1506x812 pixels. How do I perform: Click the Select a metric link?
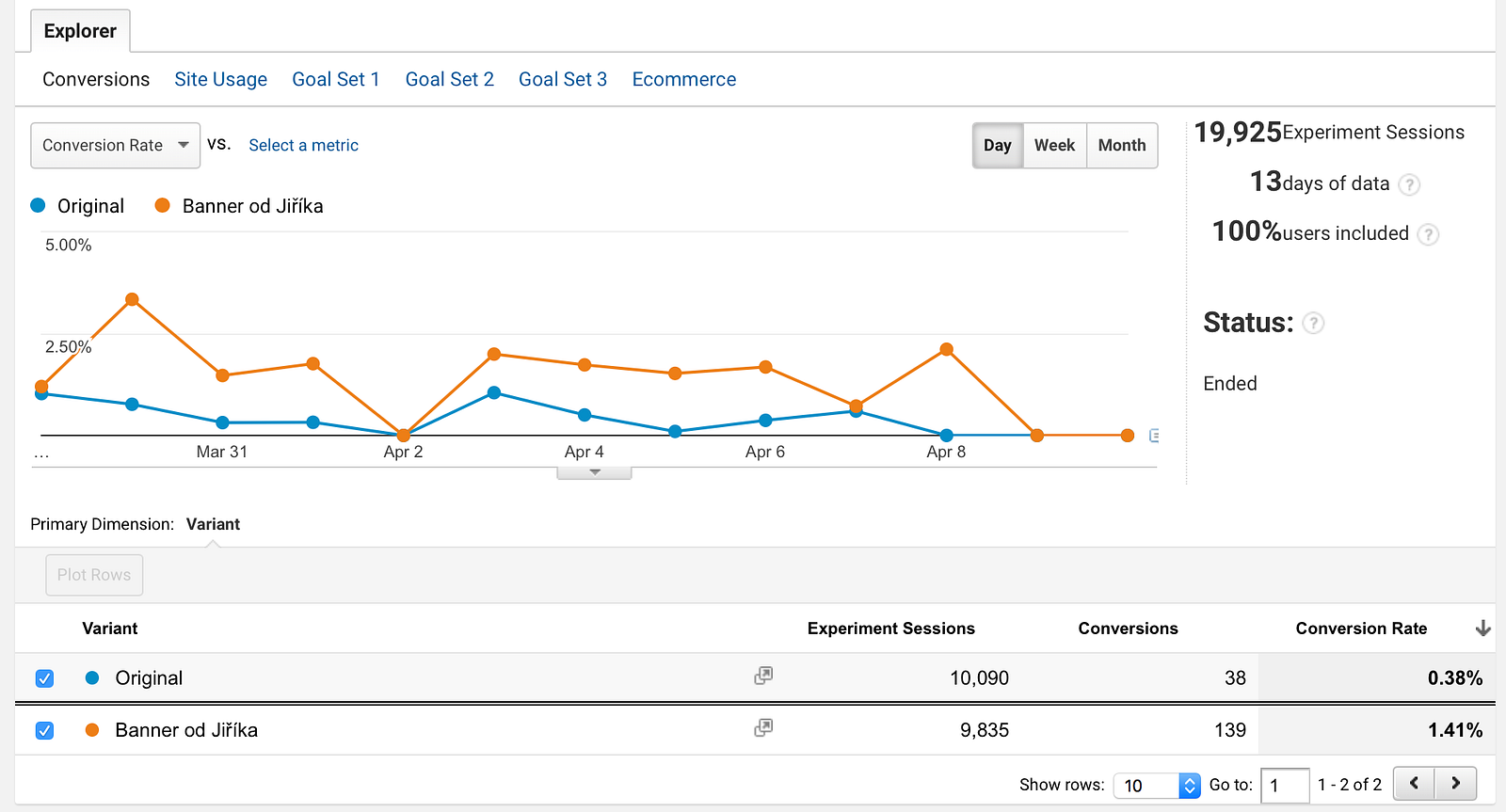(303, 146)
